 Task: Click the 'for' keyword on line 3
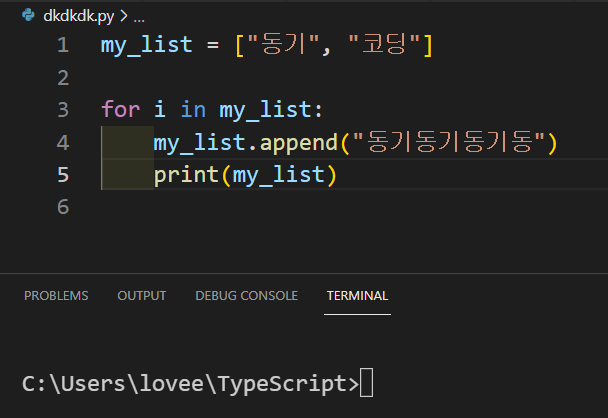click(121, 109)
